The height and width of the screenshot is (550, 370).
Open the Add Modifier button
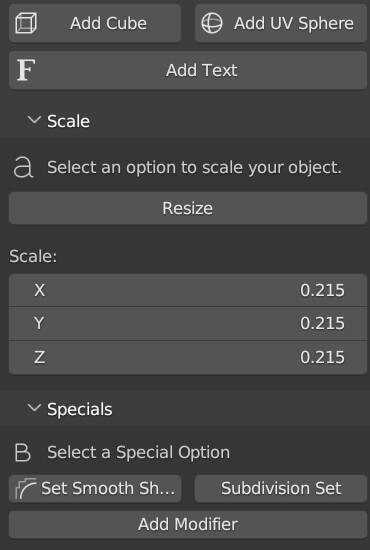pos(188,524)
